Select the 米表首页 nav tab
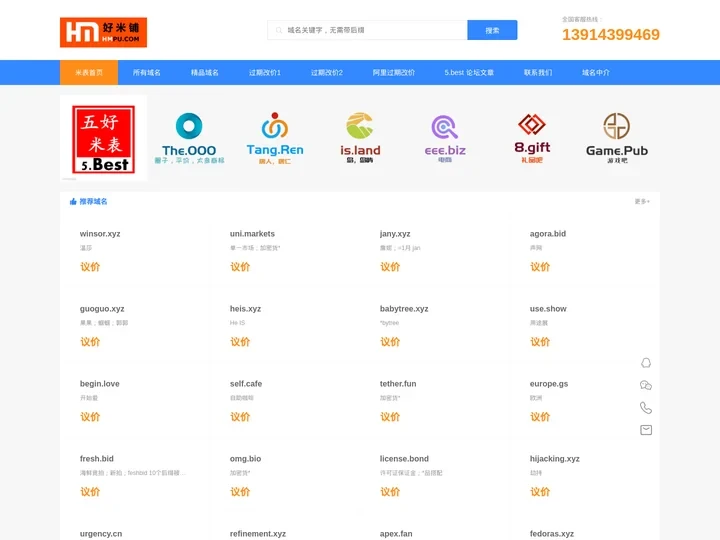 click(89, 73)
